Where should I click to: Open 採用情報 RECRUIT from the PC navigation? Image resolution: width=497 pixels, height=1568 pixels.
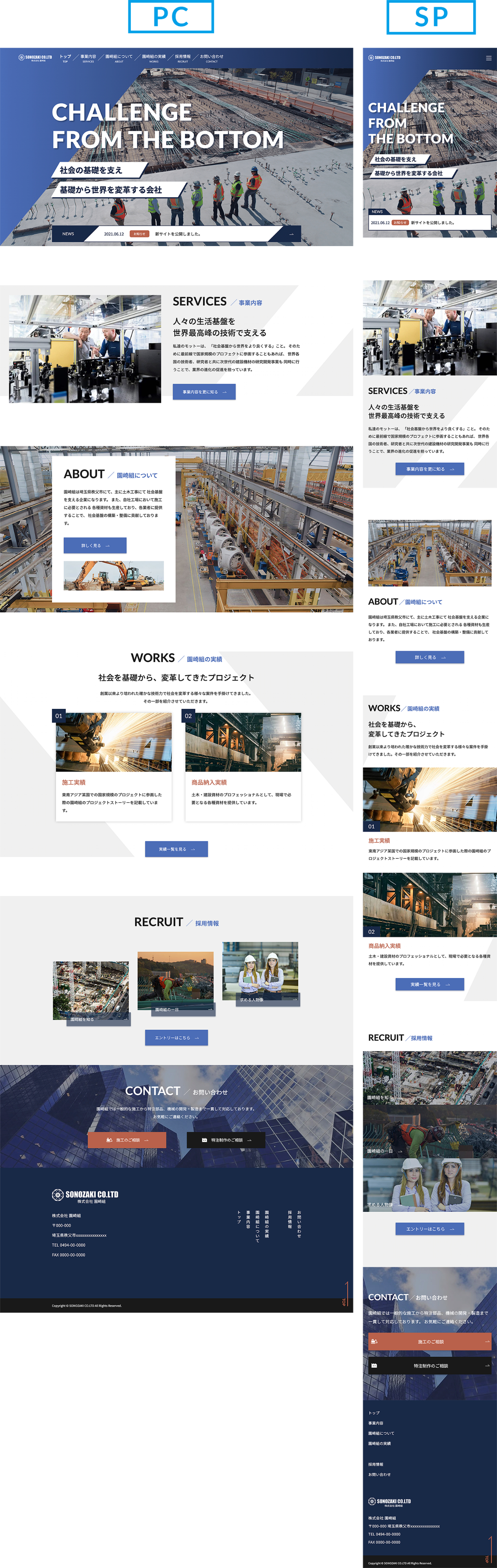click(183, 58)
